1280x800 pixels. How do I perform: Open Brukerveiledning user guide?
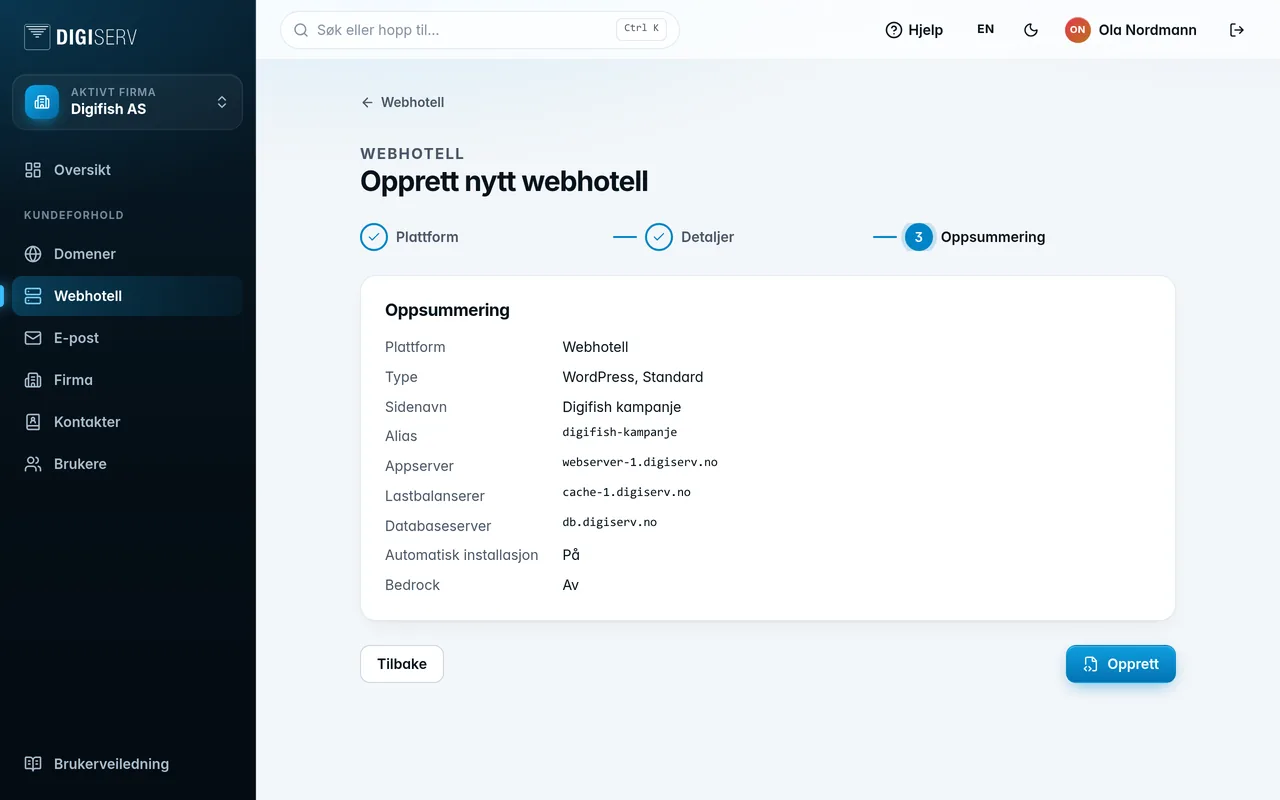pyautogui.click(x=127, y=764)
